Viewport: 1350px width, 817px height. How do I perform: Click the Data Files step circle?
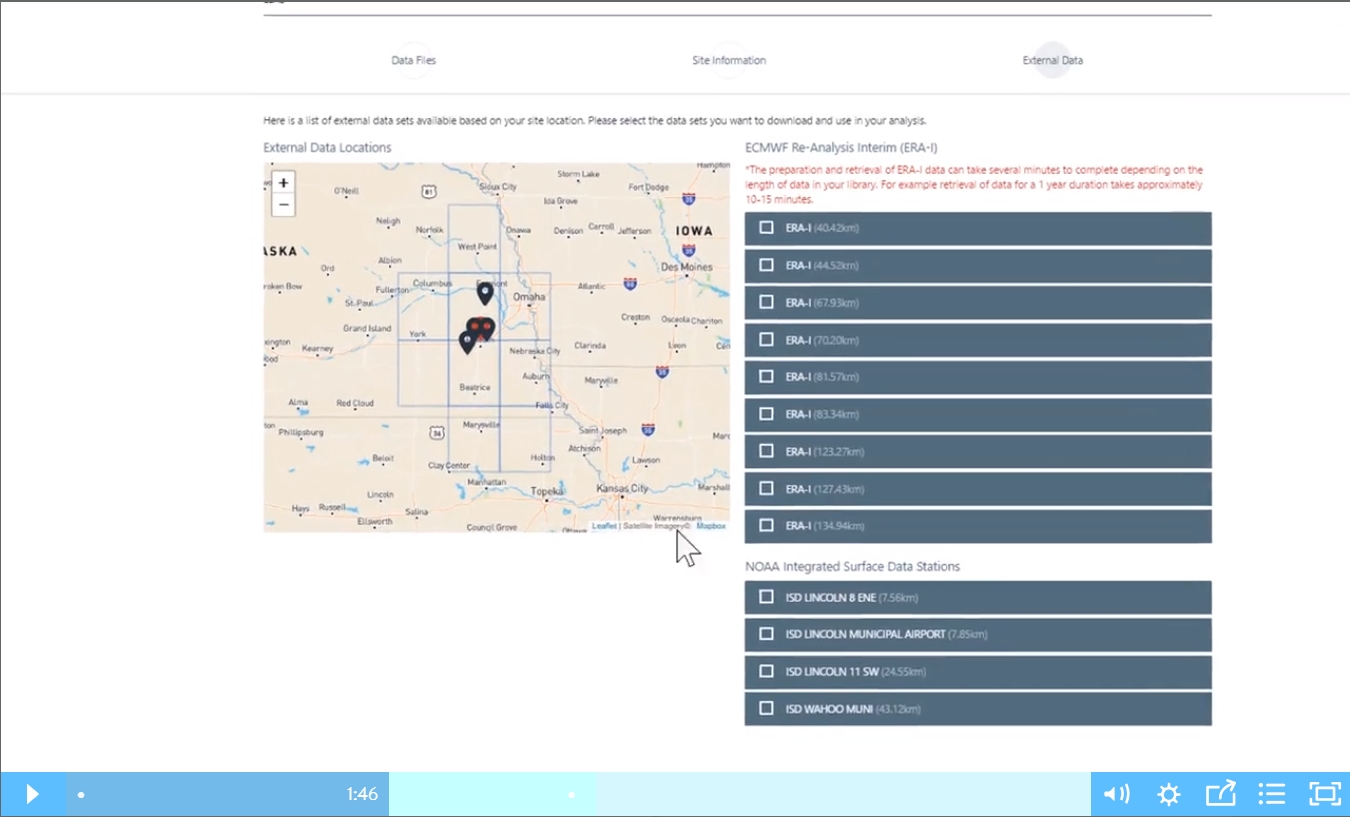coord(413,60)
